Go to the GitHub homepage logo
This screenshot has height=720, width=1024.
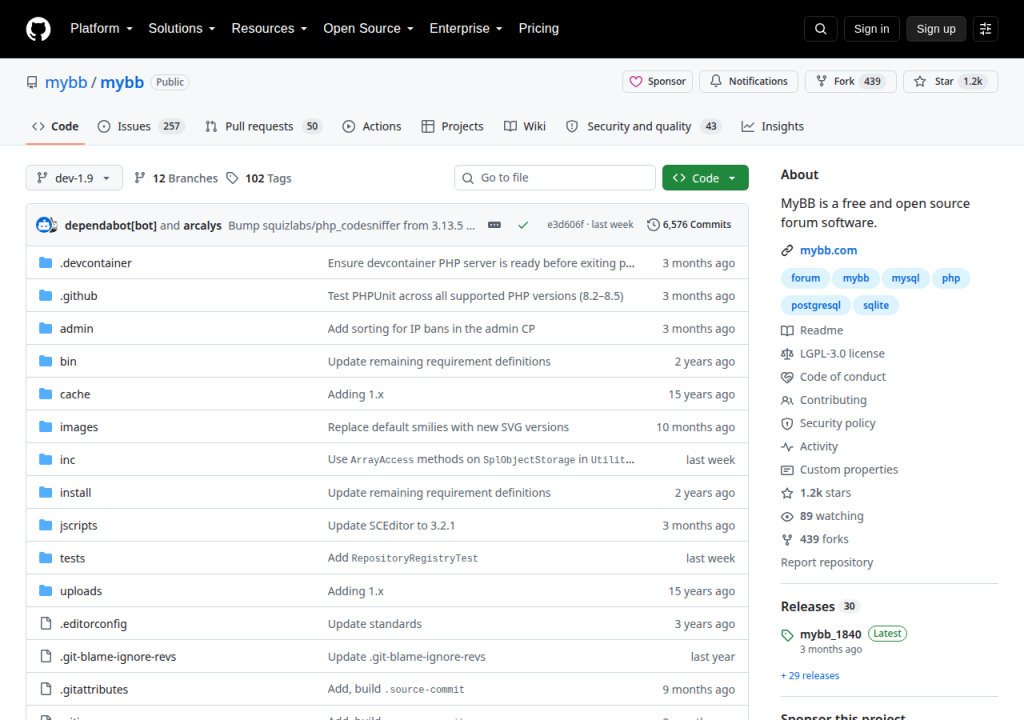(38, 29)
